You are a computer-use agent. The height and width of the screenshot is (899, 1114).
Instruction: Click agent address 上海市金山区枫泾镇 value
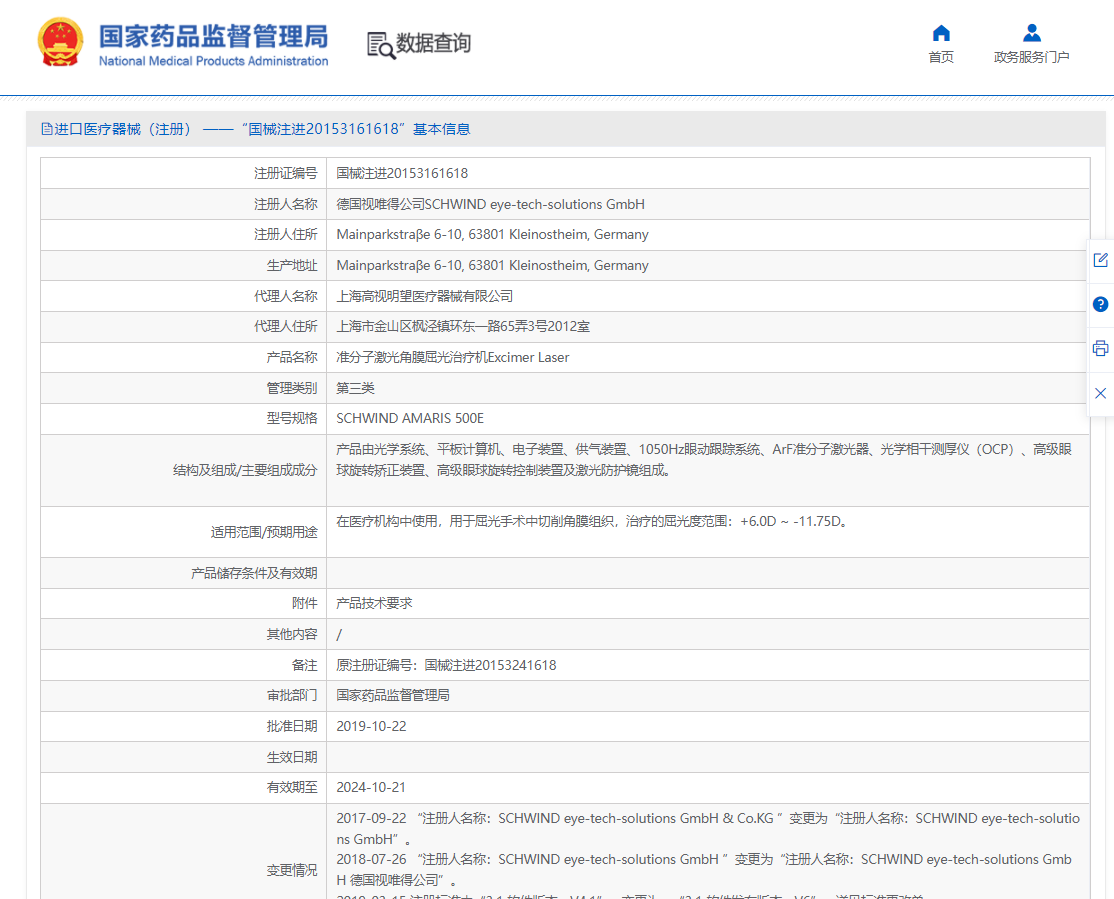click(x=463, y=326)
